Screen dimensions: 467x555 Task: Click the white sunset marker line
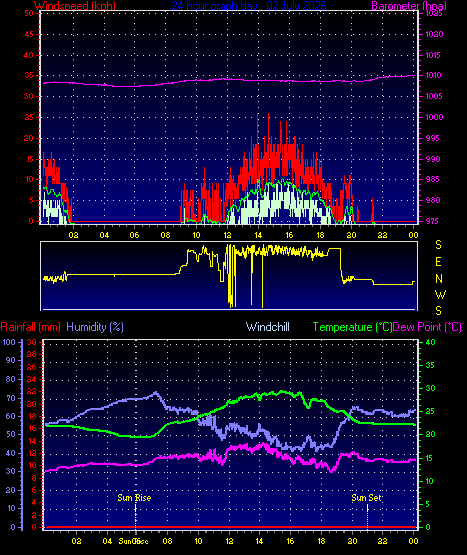point(367,516)
